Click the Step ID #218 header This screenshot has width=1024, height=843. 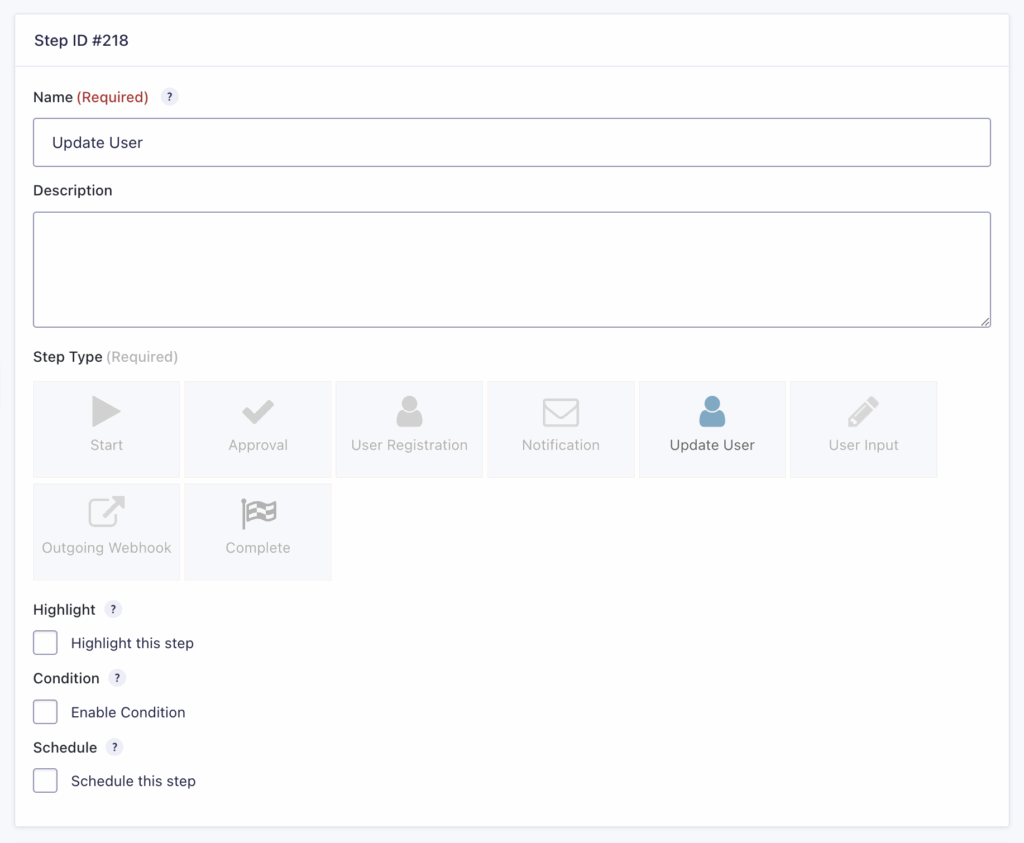[80, 41]
